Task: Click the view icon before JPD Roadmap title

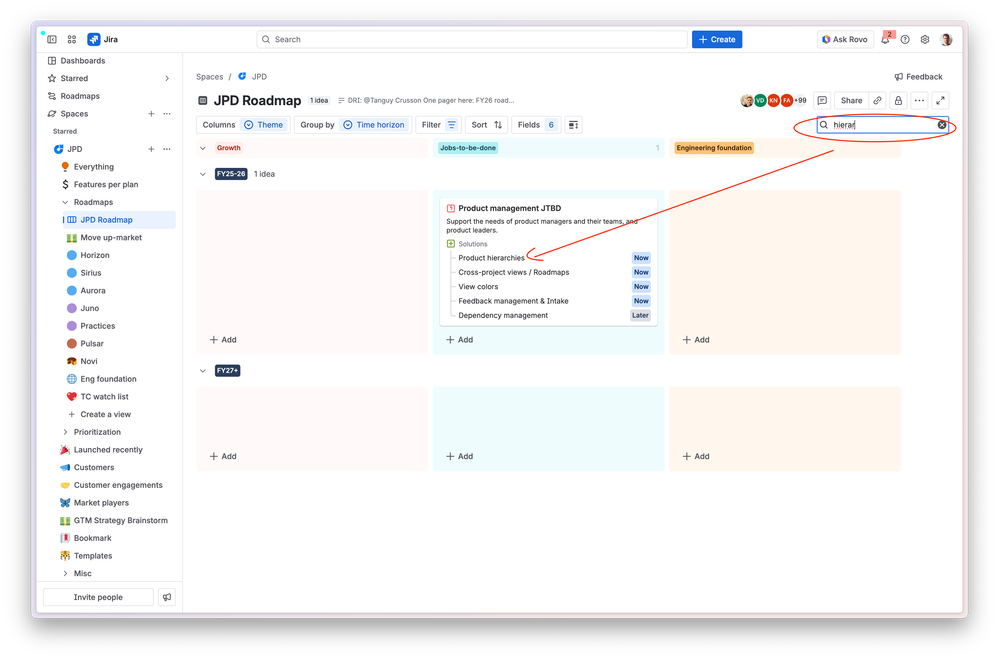Action: pos(203,101)
